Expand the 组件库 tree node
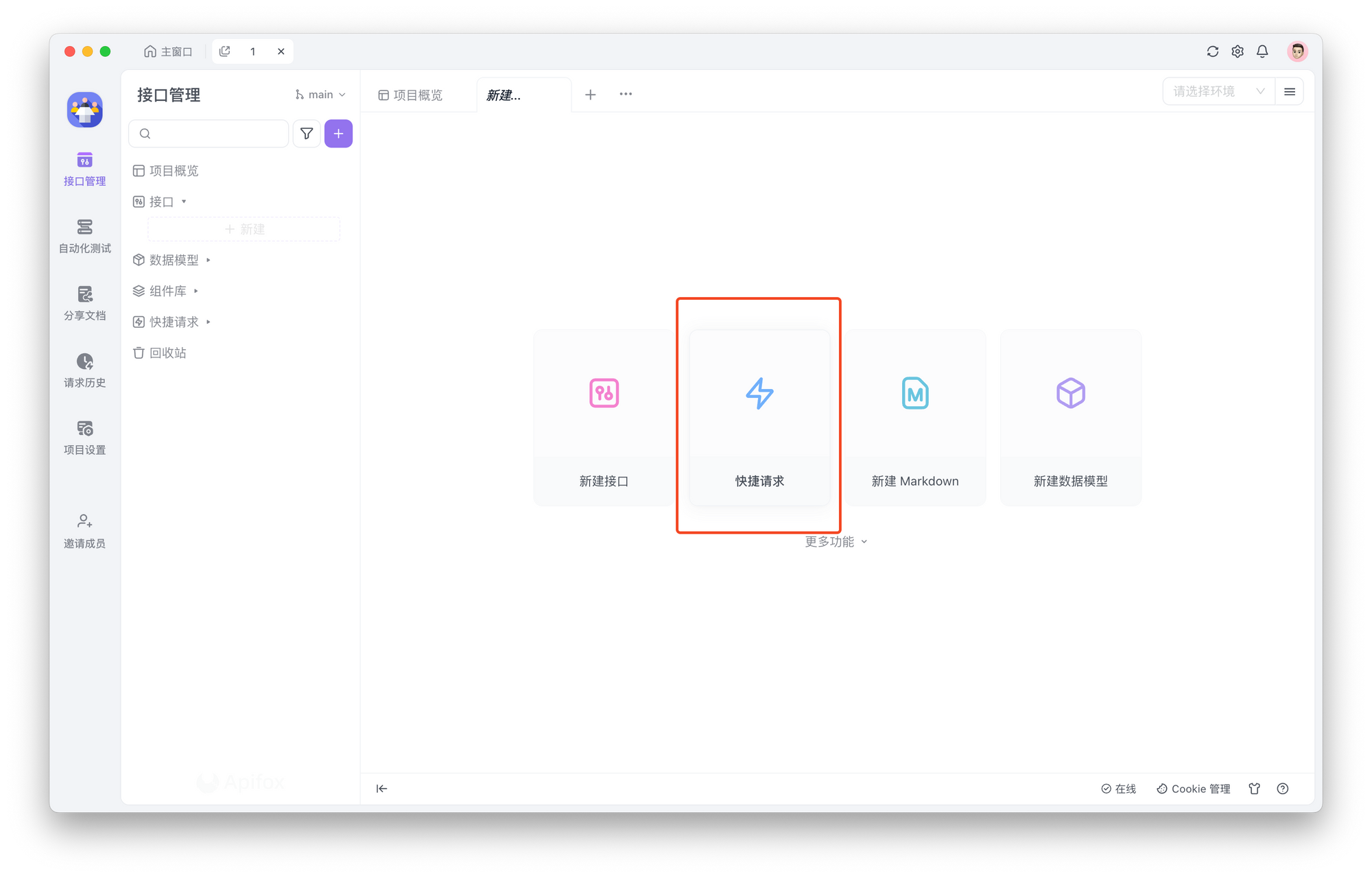This screenshot has height=878, width=1372. coord(196,291)
